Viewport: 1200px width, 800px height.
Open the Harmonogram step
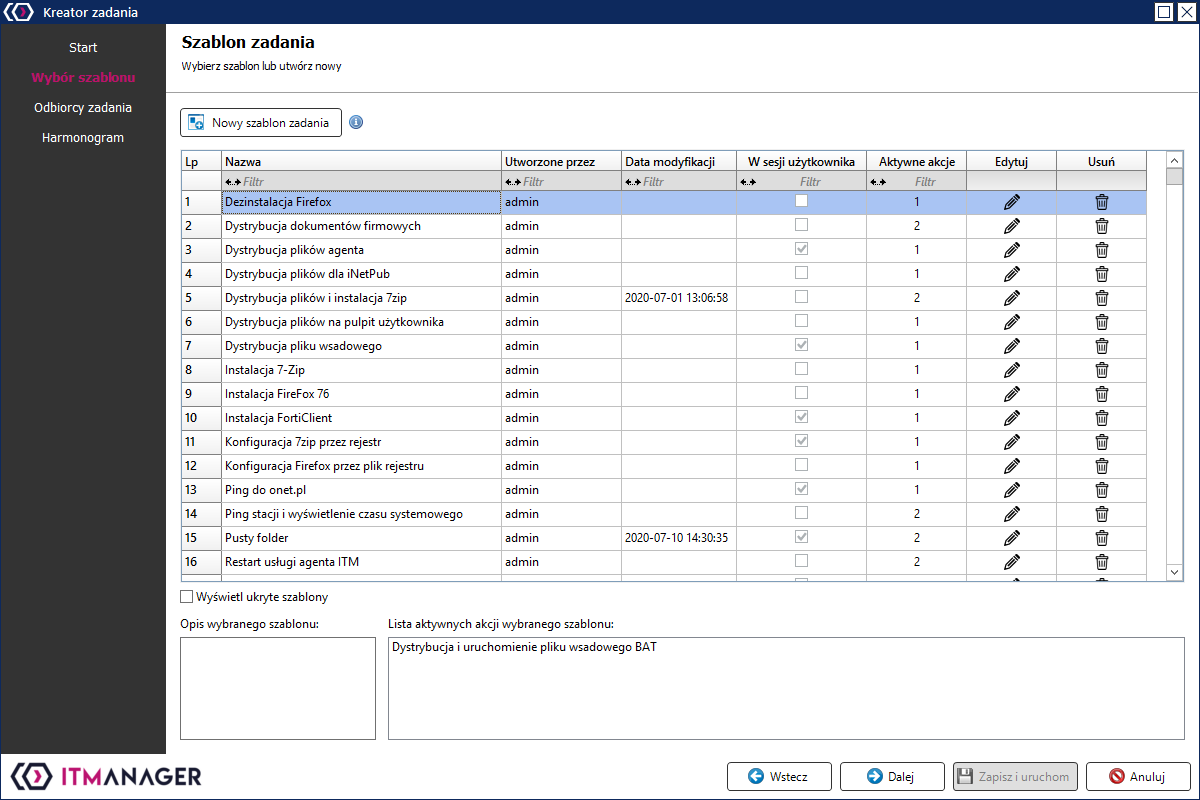[x=83, y=137]
